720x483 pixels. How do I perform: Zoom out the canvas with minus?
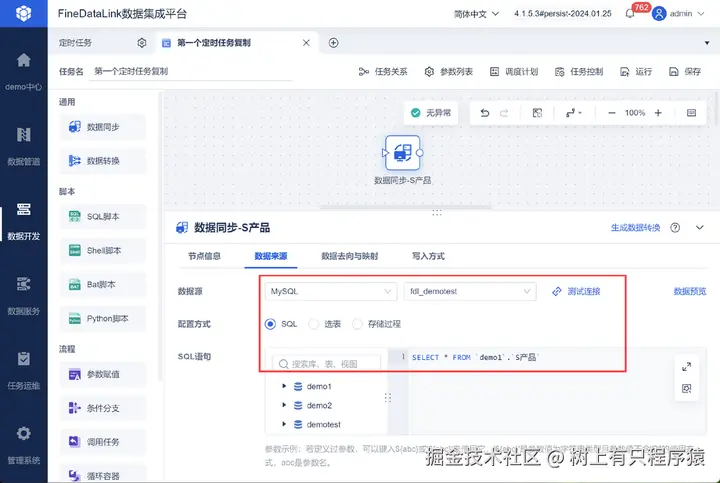coord(612,113)
